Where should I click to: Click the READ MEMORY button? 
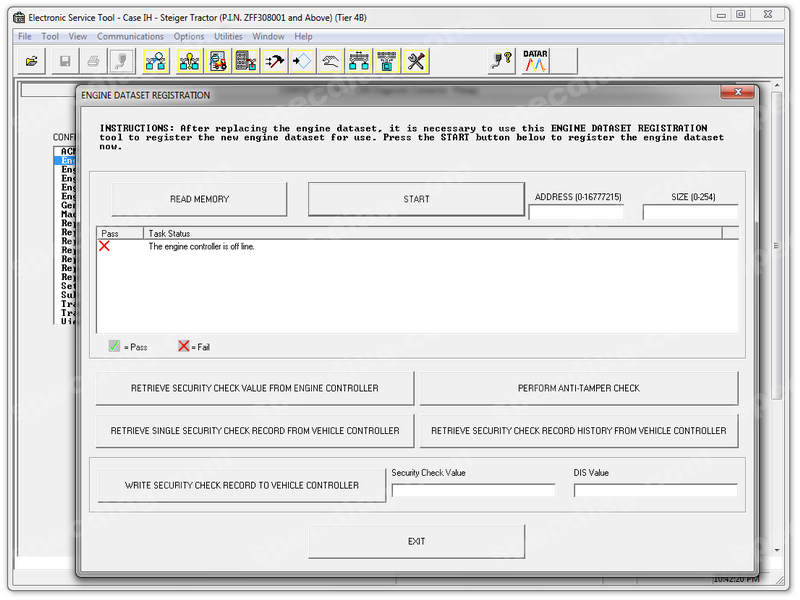point(199,199)
